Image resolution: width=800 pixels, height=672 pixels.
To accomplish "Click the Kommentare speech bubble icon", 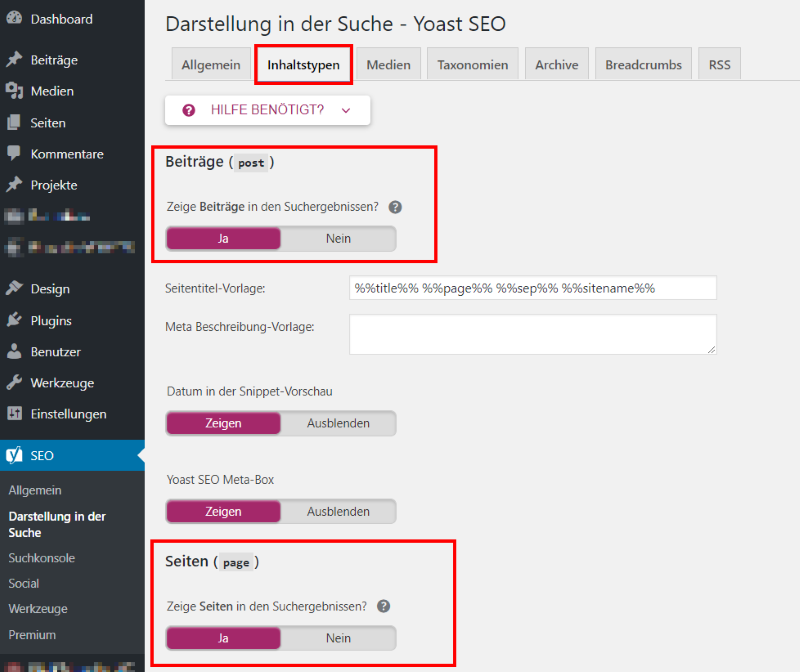I will tap(14, 154).
